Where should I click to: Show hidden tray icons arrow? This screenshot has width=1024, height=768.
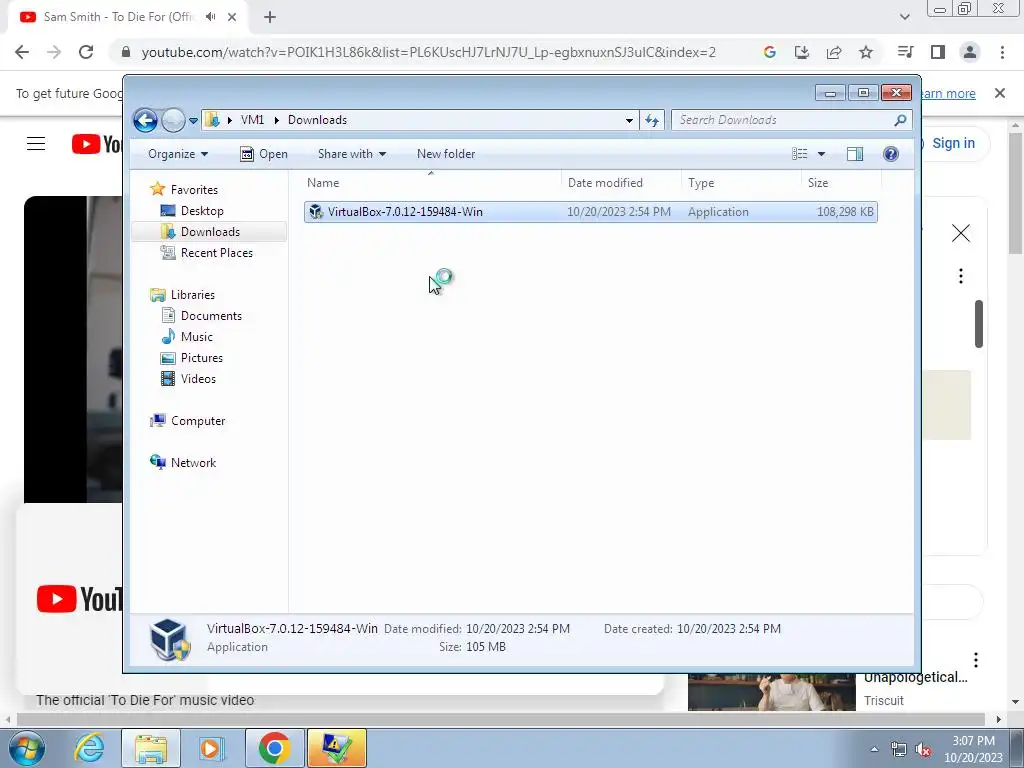point(874,749)
